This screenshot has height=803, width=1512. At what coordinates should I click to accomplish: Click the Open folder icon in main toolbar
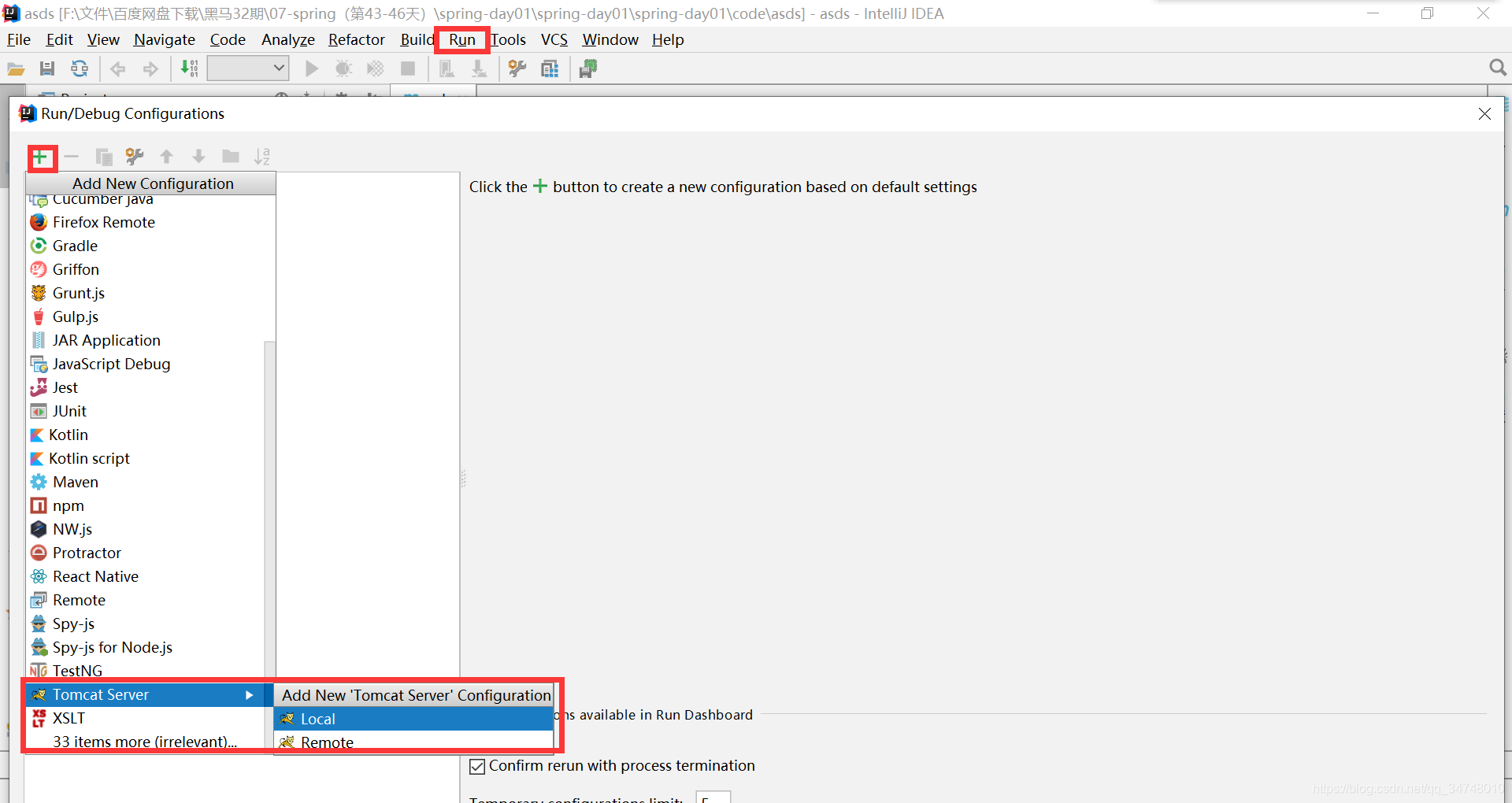[16, 69]
